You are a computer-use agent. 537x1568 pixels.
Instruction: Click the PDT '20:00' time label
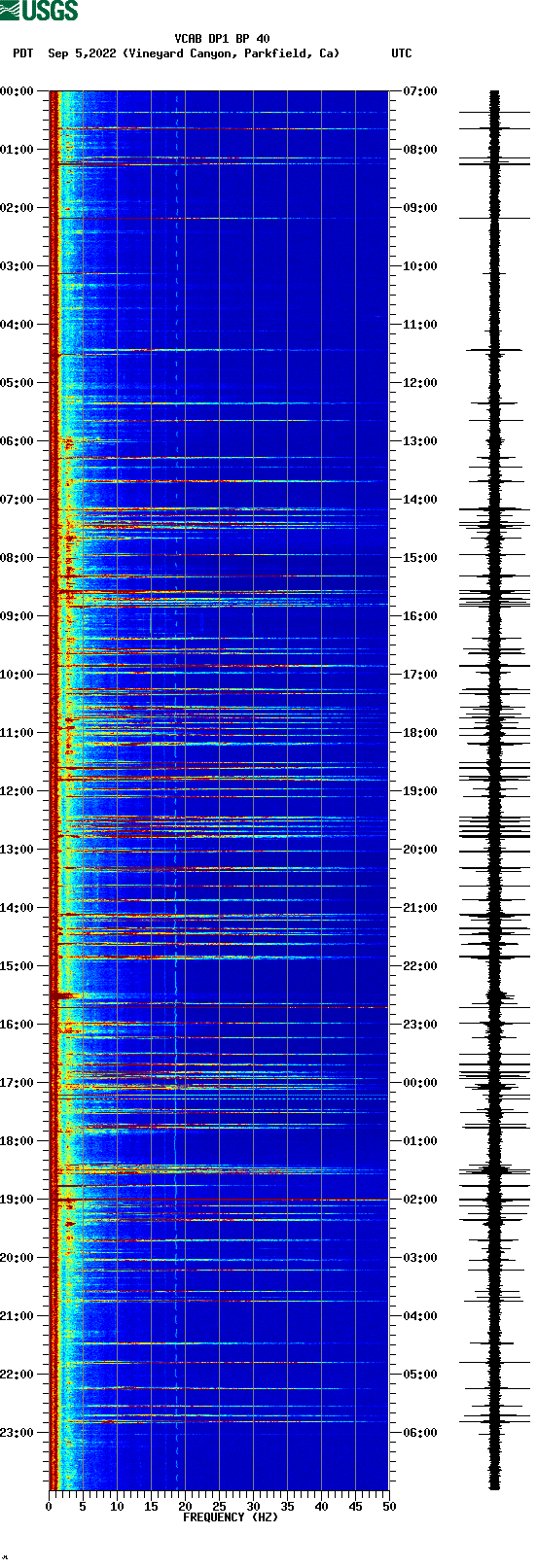(x=17, y=1258)
